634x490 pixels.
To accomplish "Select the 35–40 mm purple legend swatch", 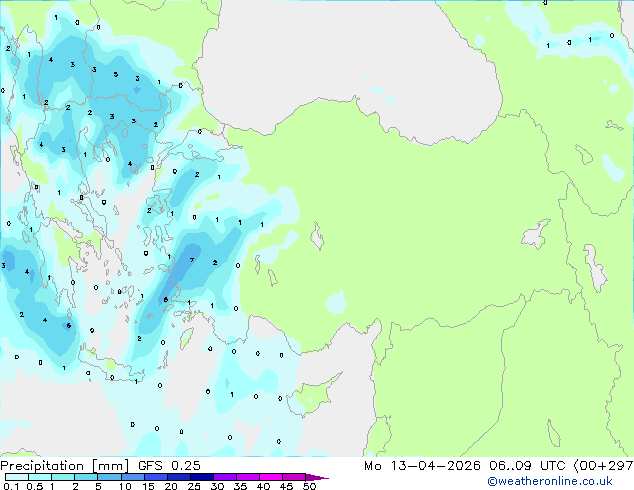I will pos(248,477).
